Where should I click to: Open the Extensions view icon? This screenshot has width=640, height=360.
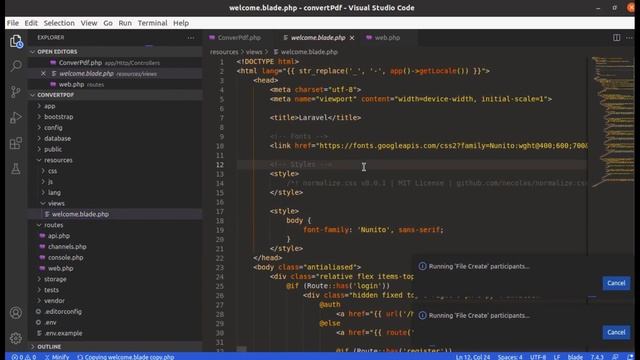coord(16,143)
